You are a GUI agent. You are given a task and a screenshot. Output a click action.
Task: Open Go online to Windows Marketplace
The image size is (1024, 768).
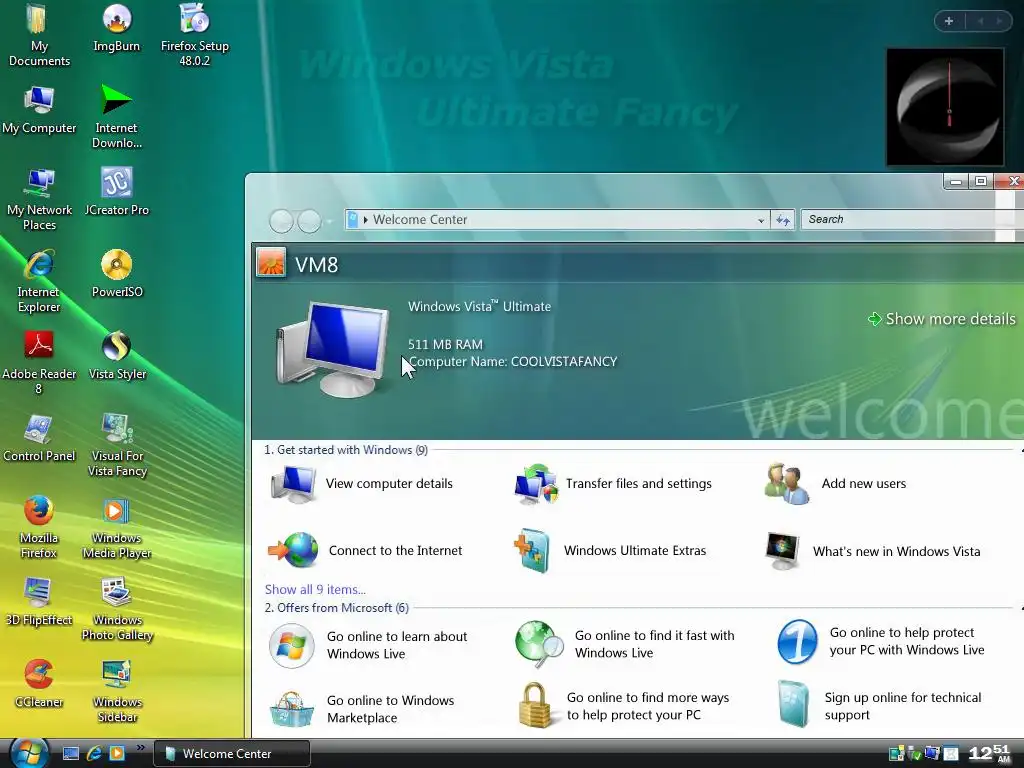click(x=362, y=709)
